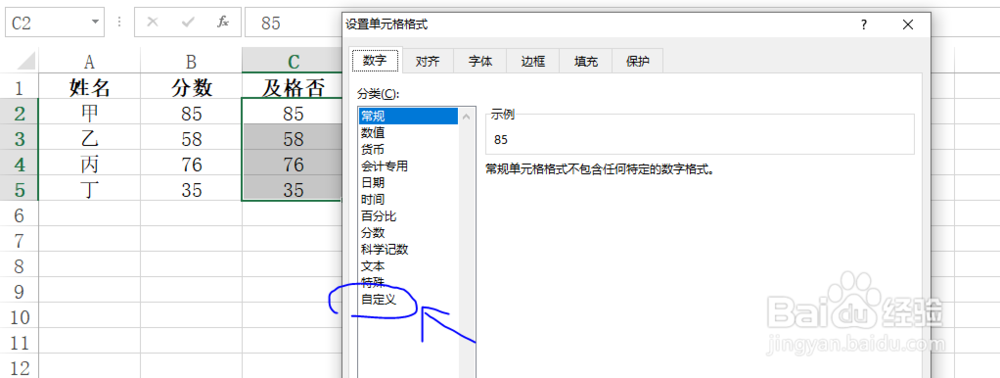Click the category list scroll up arrow
This screenshot has width=1000, height=378.
click(x=467, y=117)
